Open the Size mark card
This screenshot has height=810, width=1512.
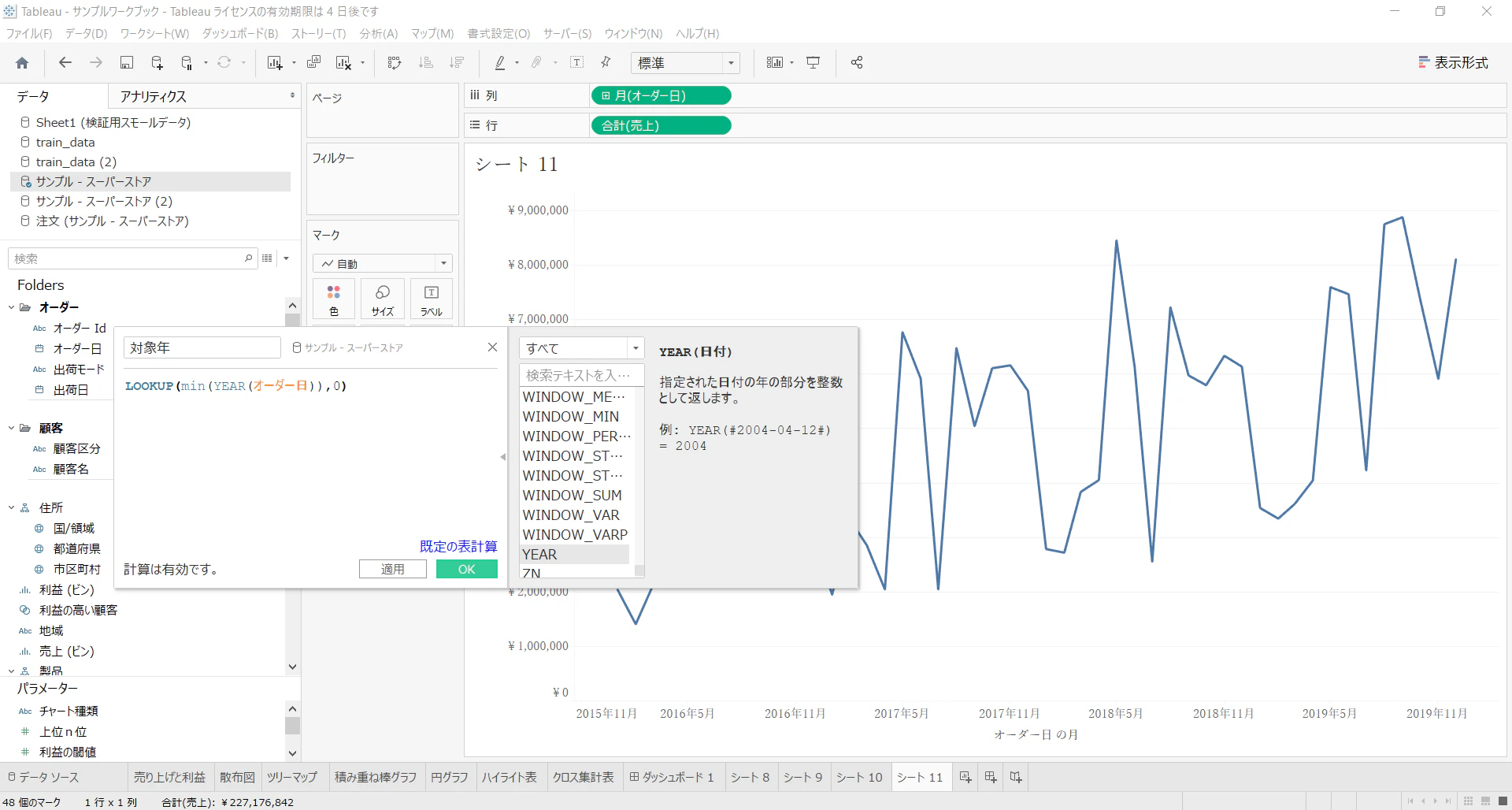coord(383,300)
